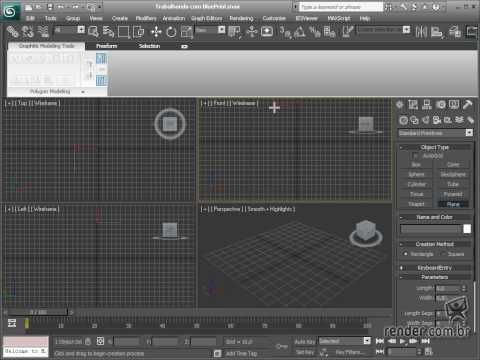Image resolution: width=480 pixels, height=360 pixels.
Task: Click the Bind to Space Warp tool
Action: (x=43, y=32)
